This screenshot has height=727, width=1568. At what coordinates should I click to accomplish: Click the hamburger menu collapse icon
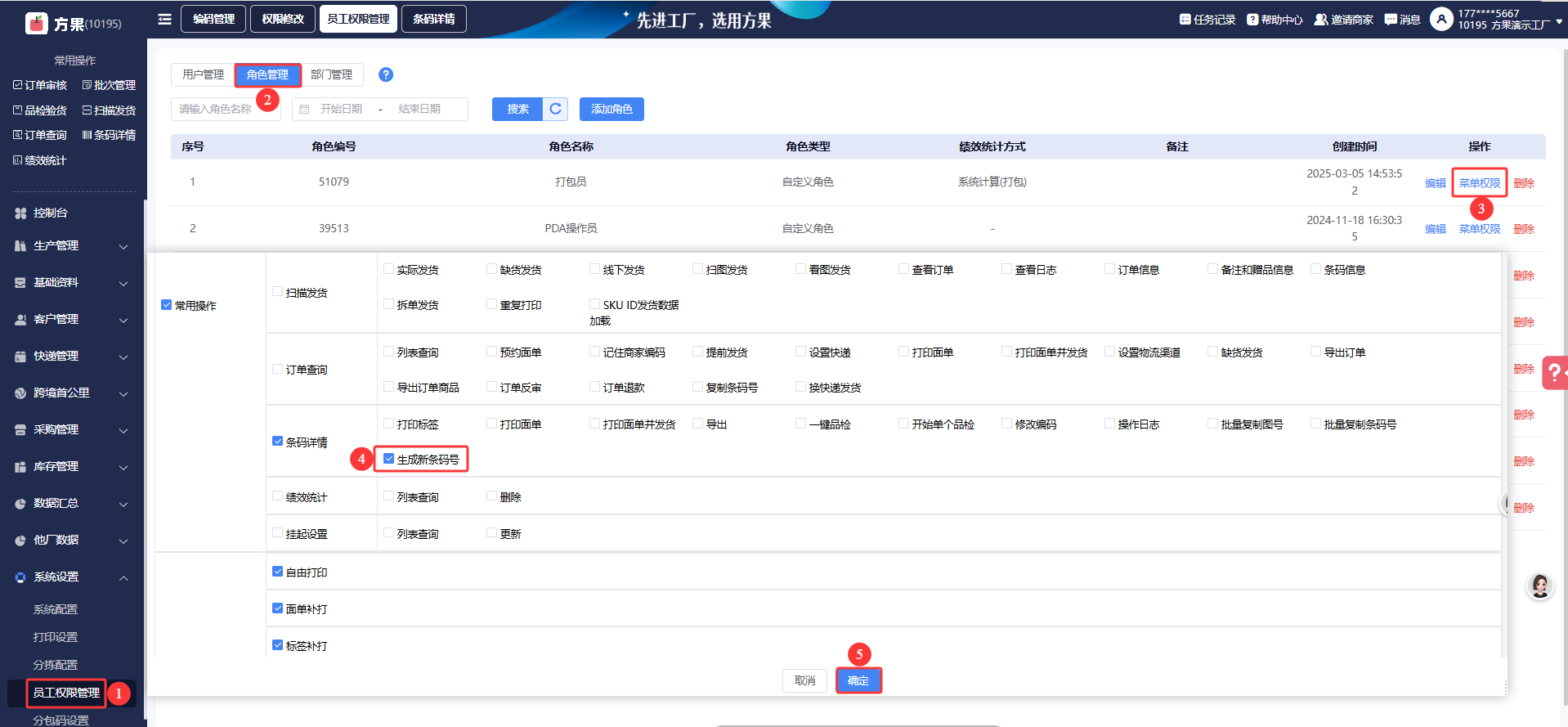164,19
